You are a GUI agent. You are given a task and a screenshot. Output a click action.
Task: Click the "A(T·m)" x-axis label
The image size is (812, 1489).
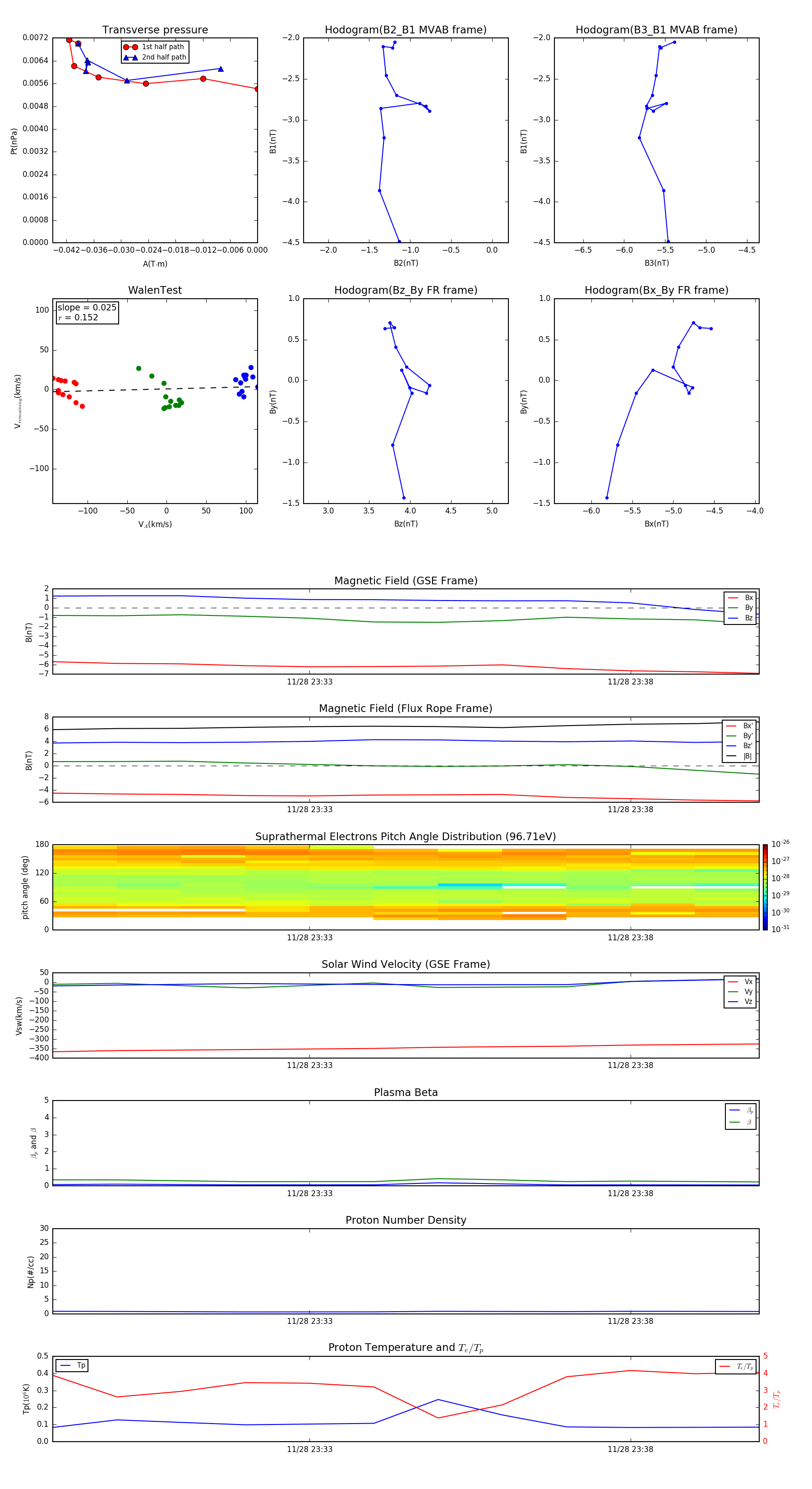tap(155, 264)
